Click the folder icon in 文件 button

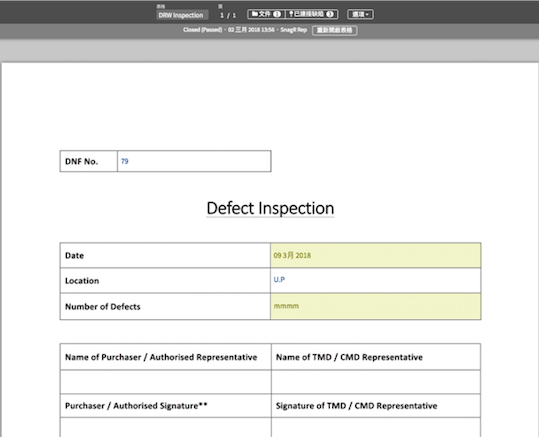click(255, 14)
